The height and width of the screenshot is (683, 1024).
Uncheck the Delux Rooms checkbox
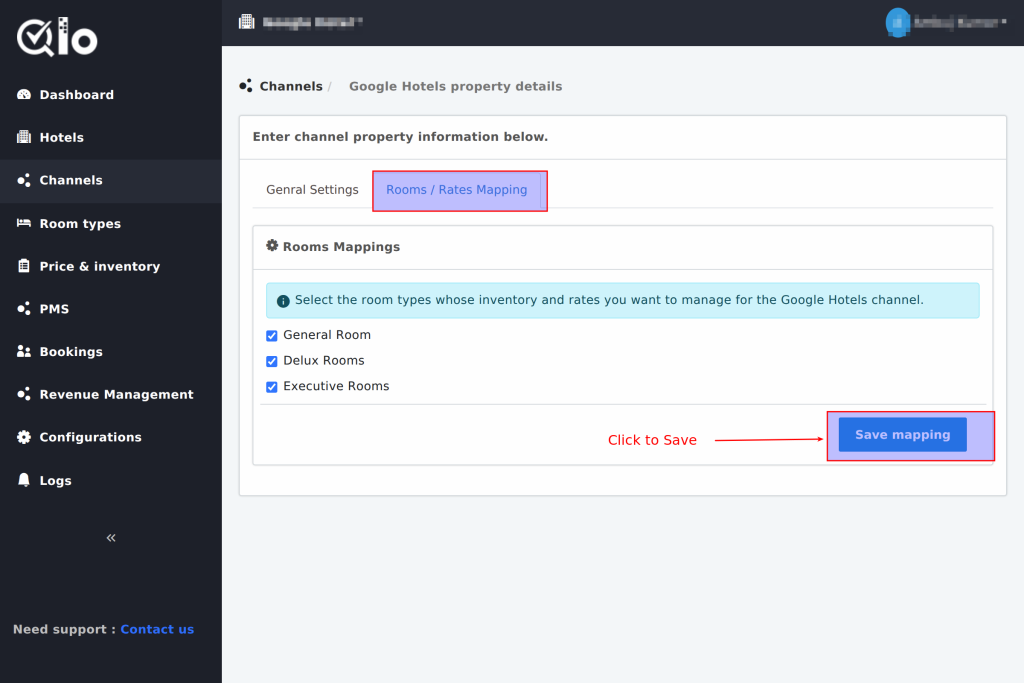(272, 361)
